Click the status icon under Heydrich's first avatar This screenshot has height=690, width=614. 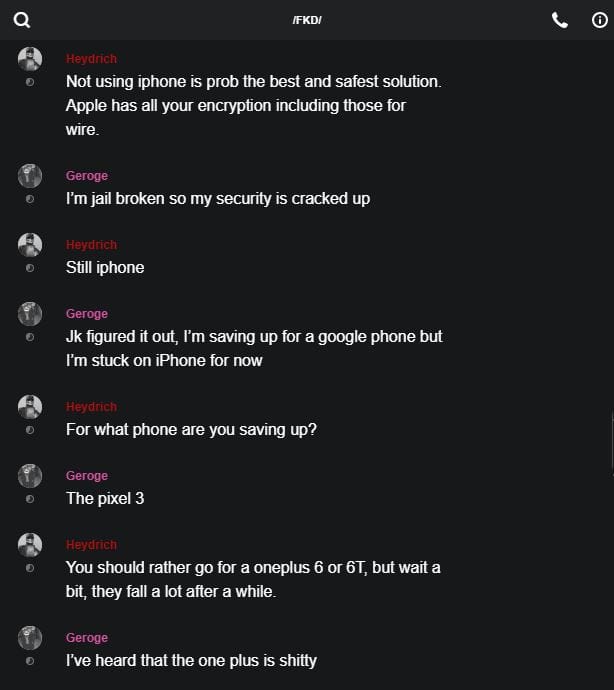click(x=30, y=82)
